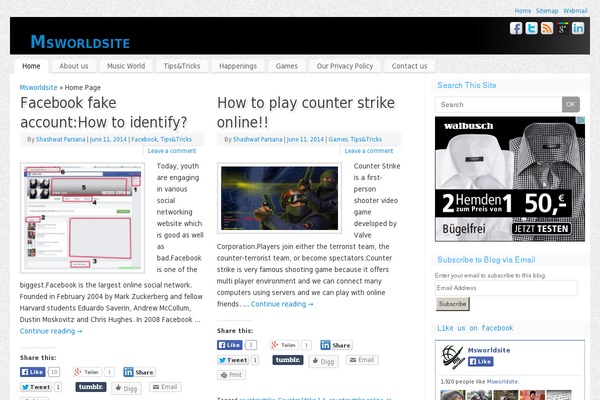Viewport: 600px width, 400px height.
Task: Continue reading the counter strike post
Action: (282, 304)
